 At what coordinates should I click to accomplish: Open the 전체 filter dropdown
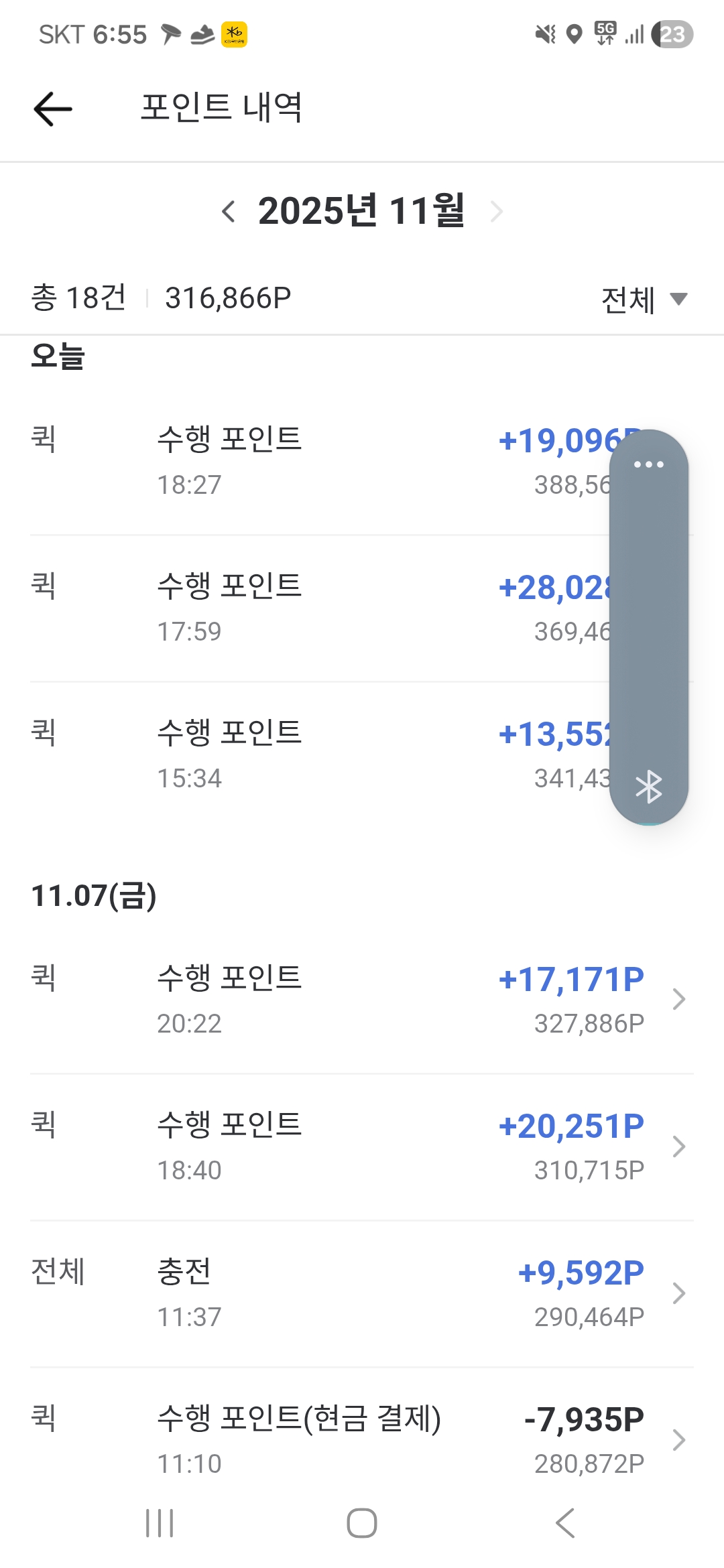tap(644, 299)
